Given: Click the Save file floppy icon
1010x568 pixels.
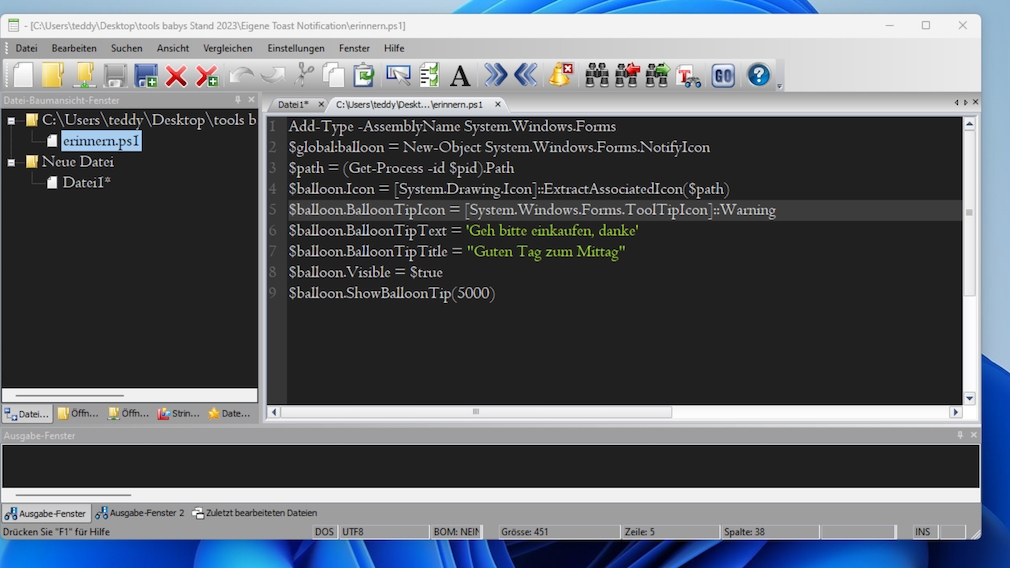Looking at the screenshot, I should pos(115,75).
